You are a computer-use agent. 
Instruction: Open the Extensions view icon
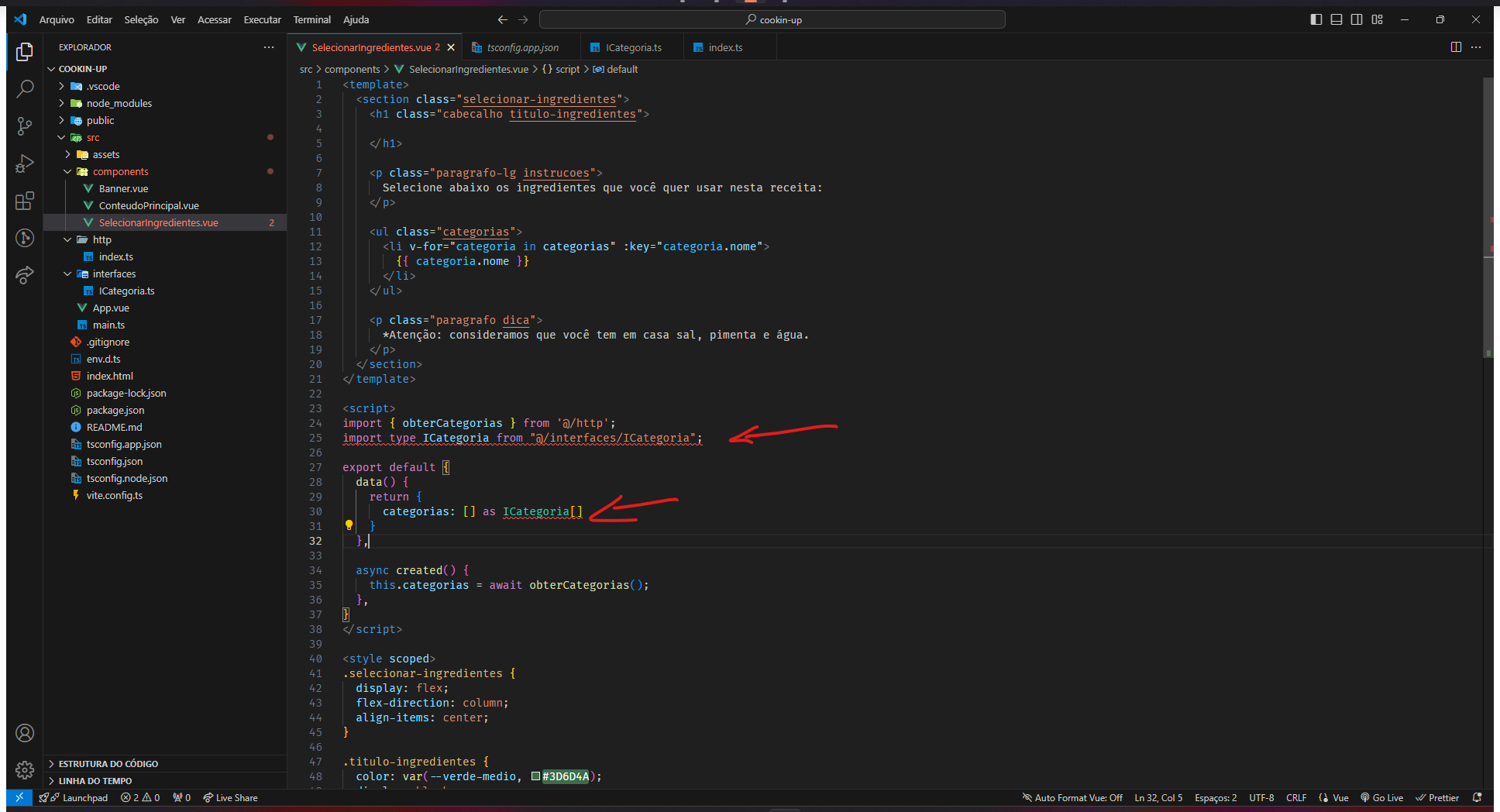tap(25, 201)
